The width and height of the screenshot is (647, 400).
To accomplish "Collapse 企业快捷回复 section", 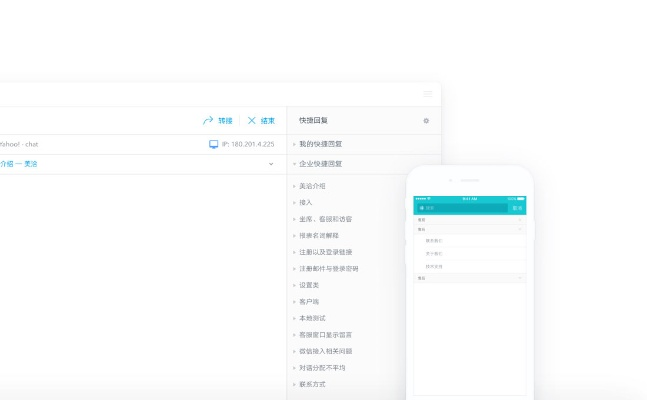I will [x=318, y=164].
